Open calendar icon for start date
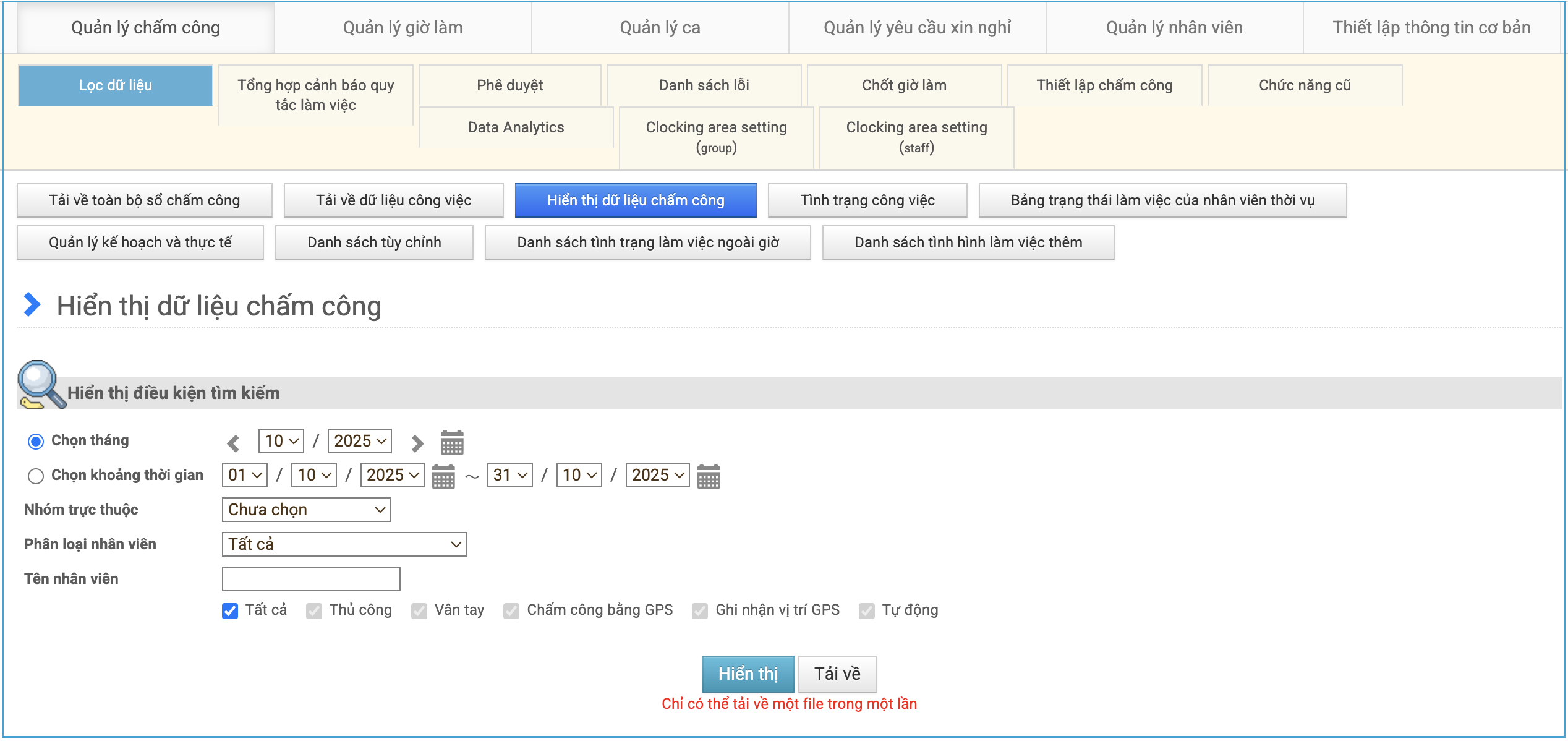Viewport: 1568px width, 741px height. click(443, 476)
